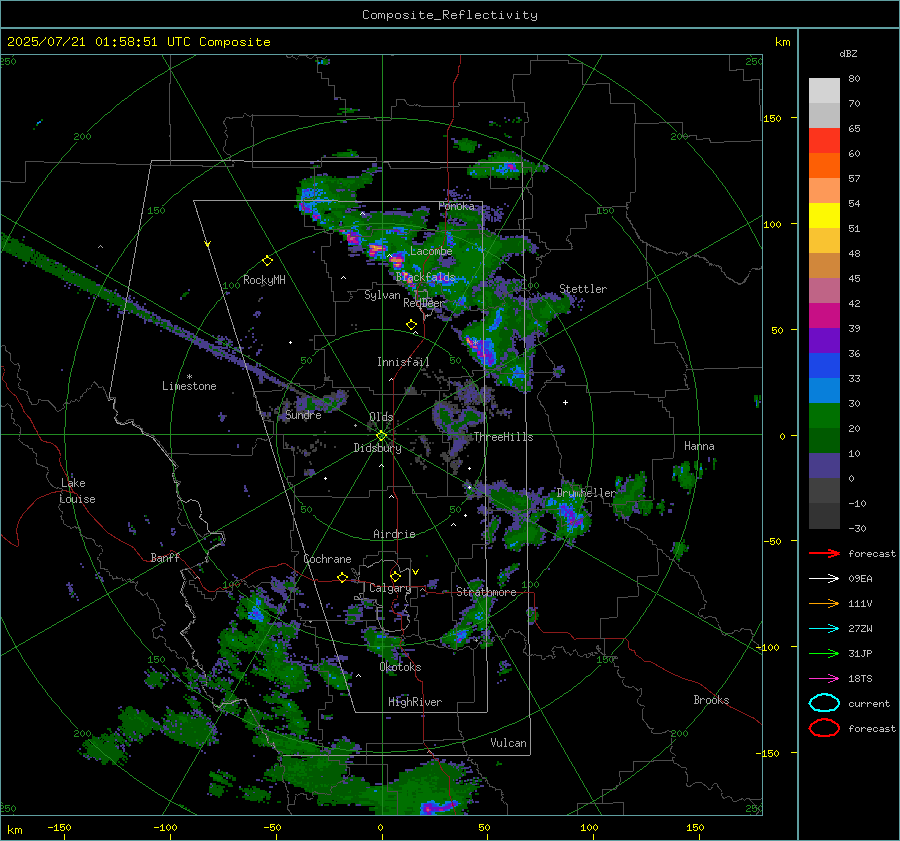Image resolution: width=900 pixels, height=841 pixels.
Task: Click the red forecast ellipse icon
Action: [x=824, y=728]
